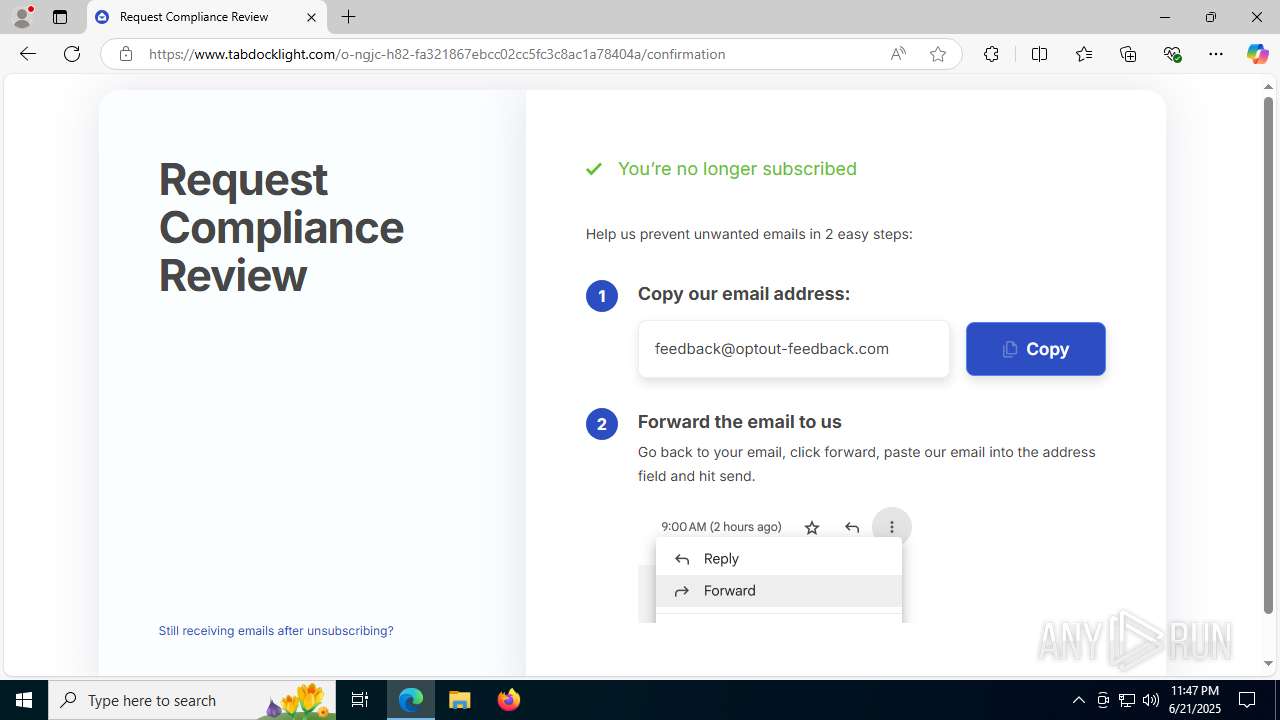Click 'Copy our email address:' heading
Image resolution: width=1280 pixels, height=720 pixels.
click(x=744, y=294)
